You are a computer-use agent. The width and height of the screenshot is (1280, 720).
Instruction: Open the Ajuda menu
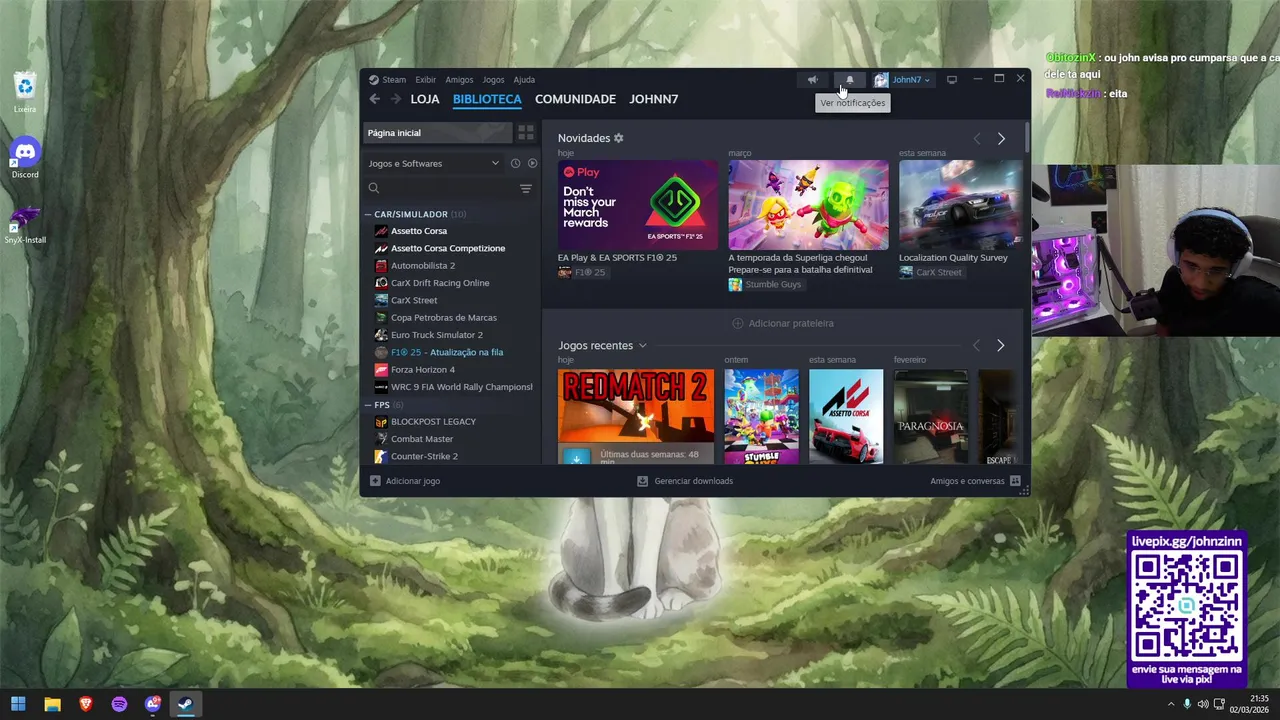[x=524, y=80]
